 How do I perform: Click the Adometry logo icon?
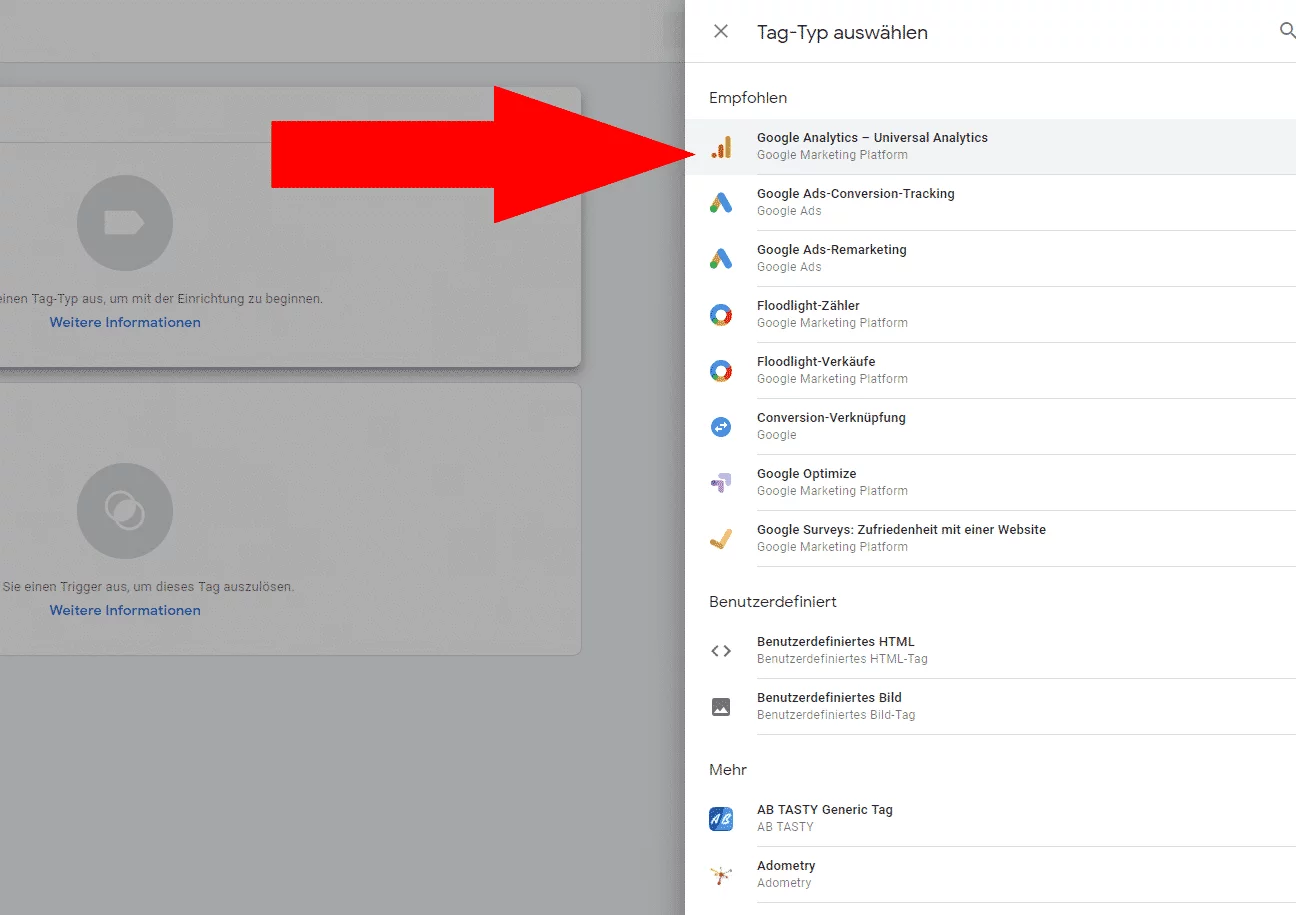coord(721,875)
